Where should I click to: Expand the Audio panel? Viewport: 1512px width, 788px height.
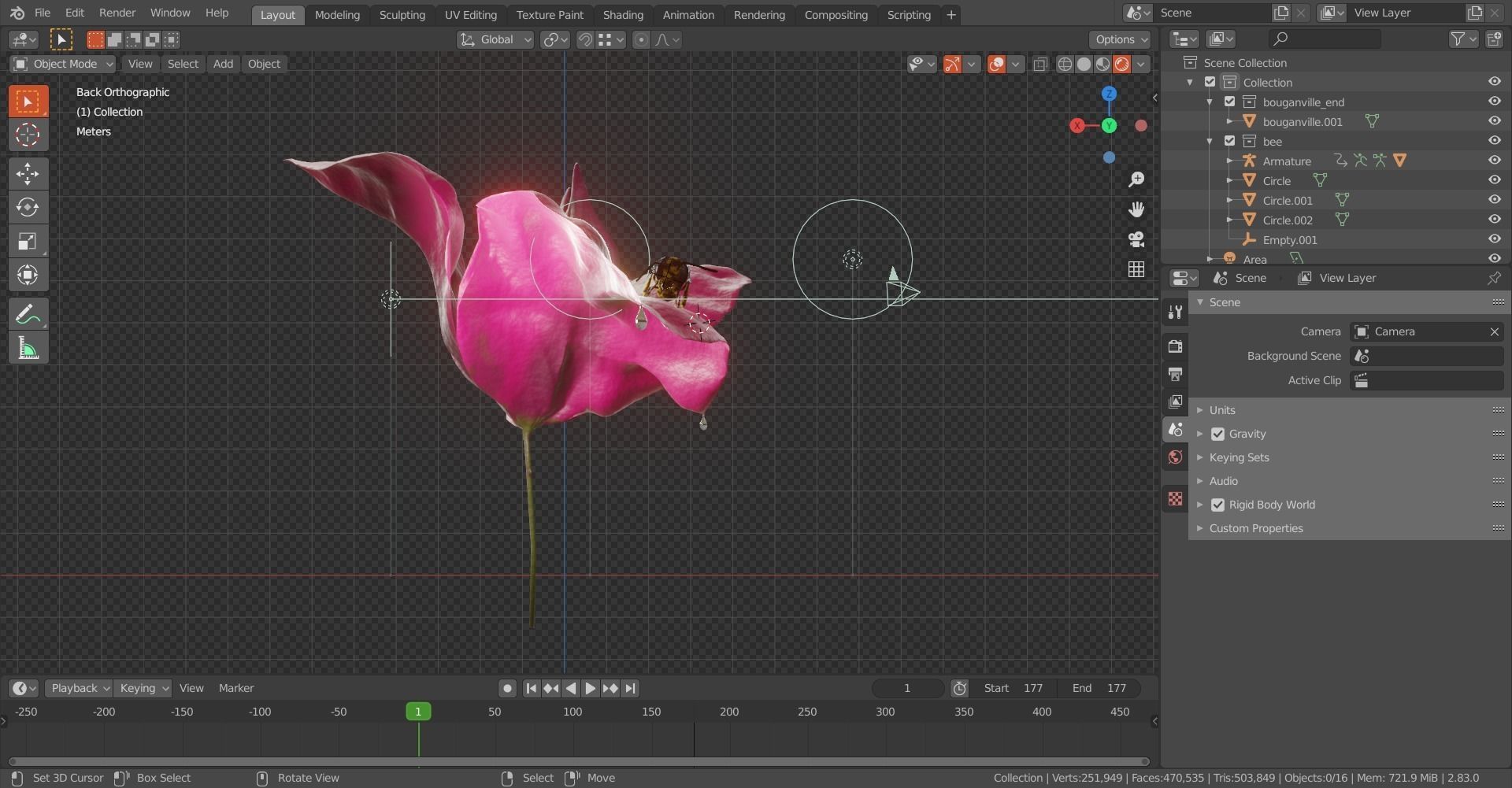1223,481
